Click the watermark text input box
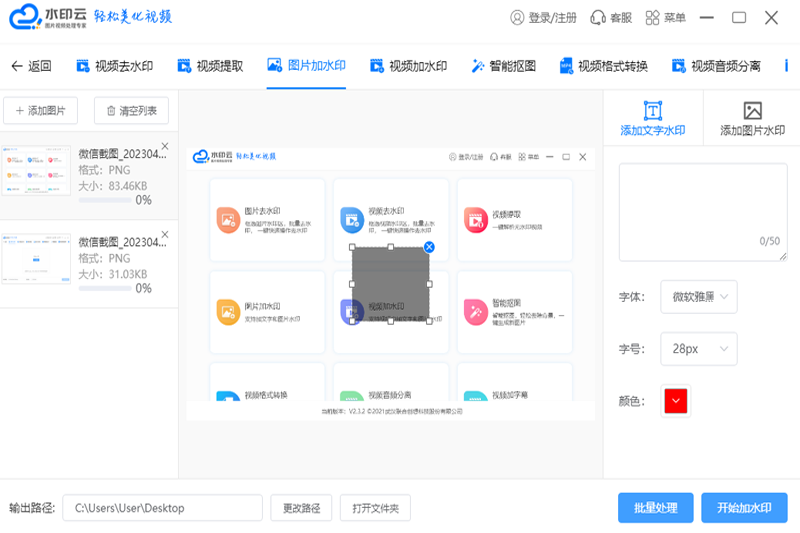 pos(702,211)
